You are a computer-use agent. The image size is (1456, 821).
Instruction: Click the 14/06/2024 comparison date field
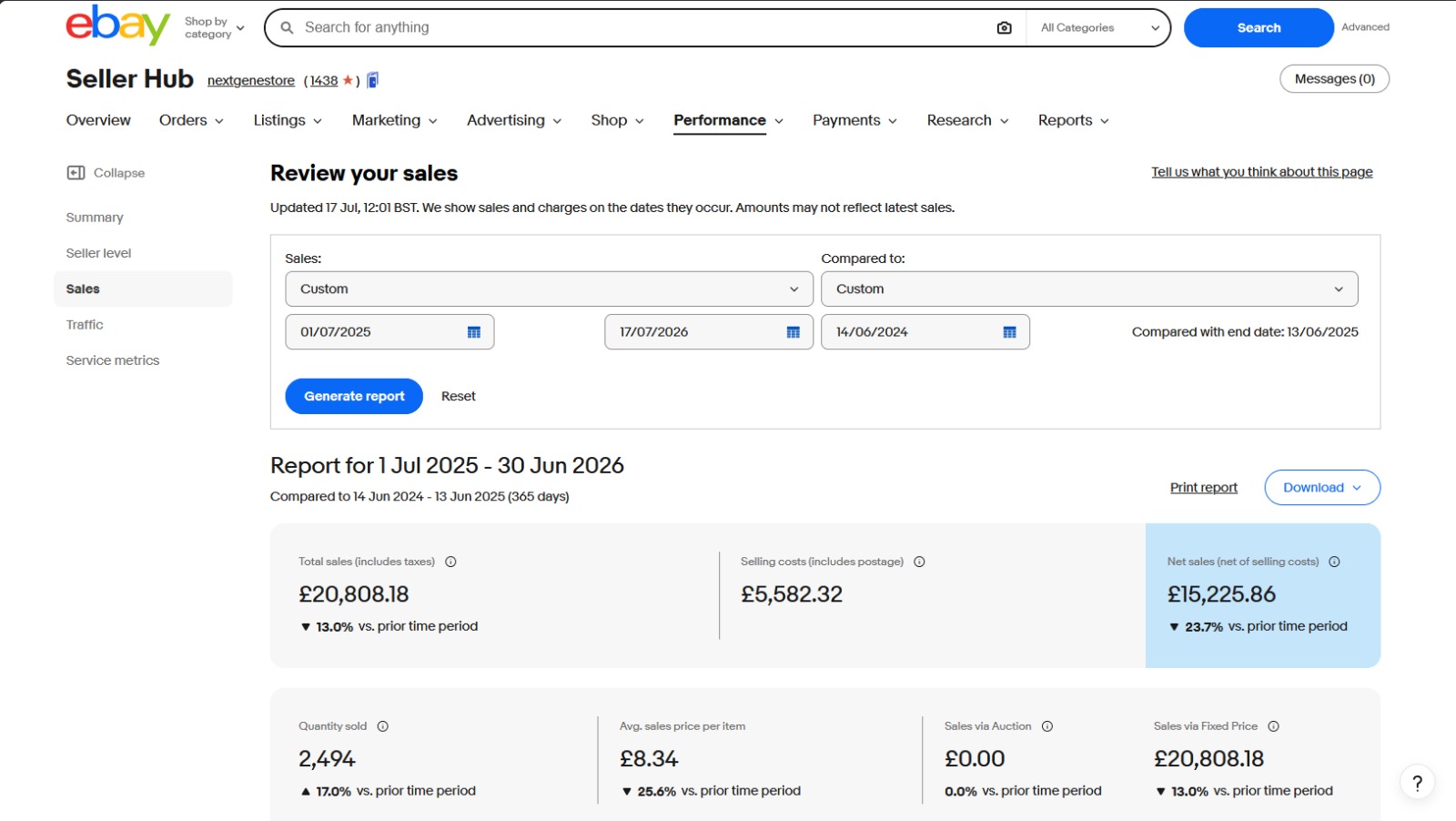tap(925, 332)
